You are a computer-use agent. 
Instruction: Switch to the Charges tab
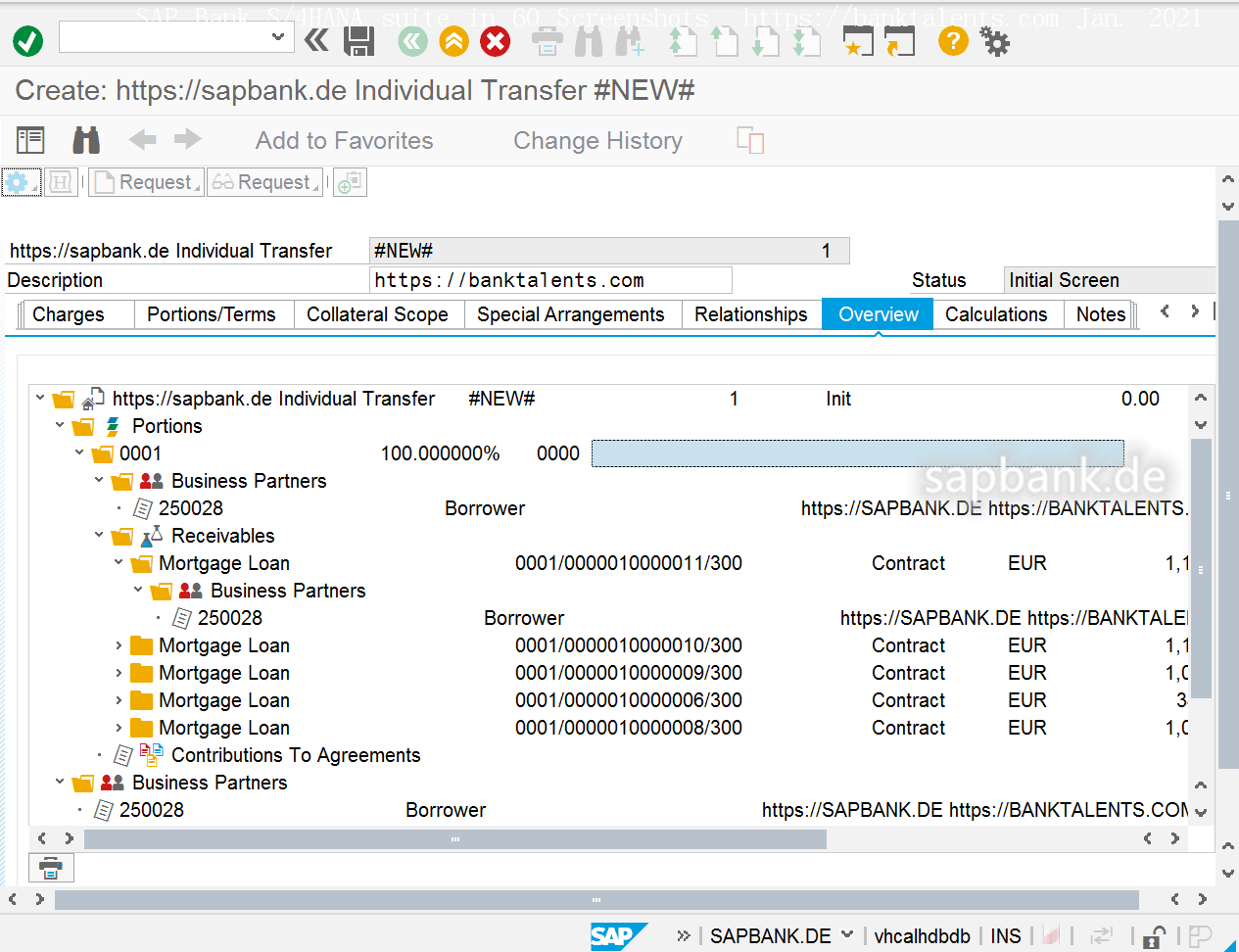point(69,314)
